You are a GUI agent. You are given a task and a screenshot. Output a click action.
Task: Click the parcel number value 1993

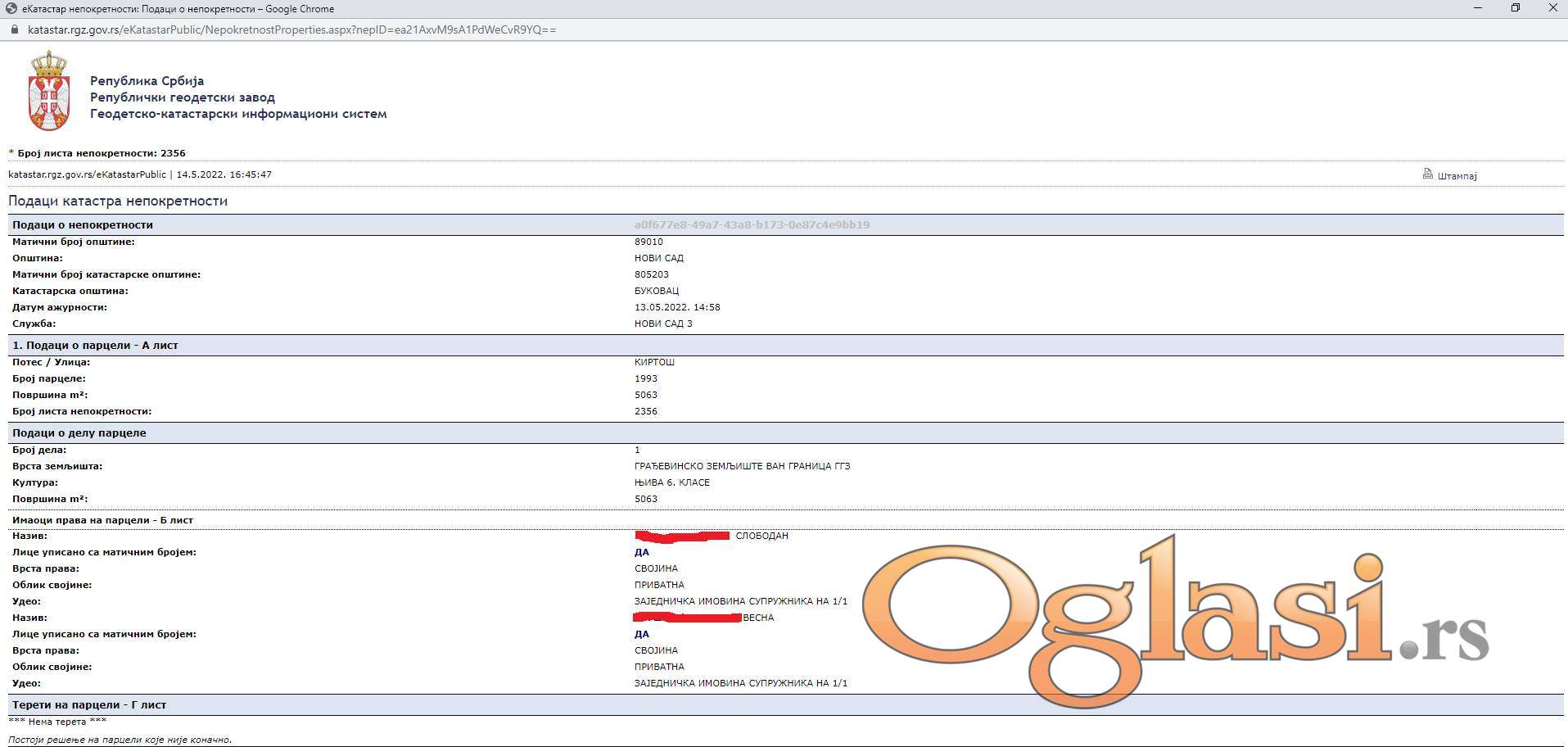pos(645,378)
